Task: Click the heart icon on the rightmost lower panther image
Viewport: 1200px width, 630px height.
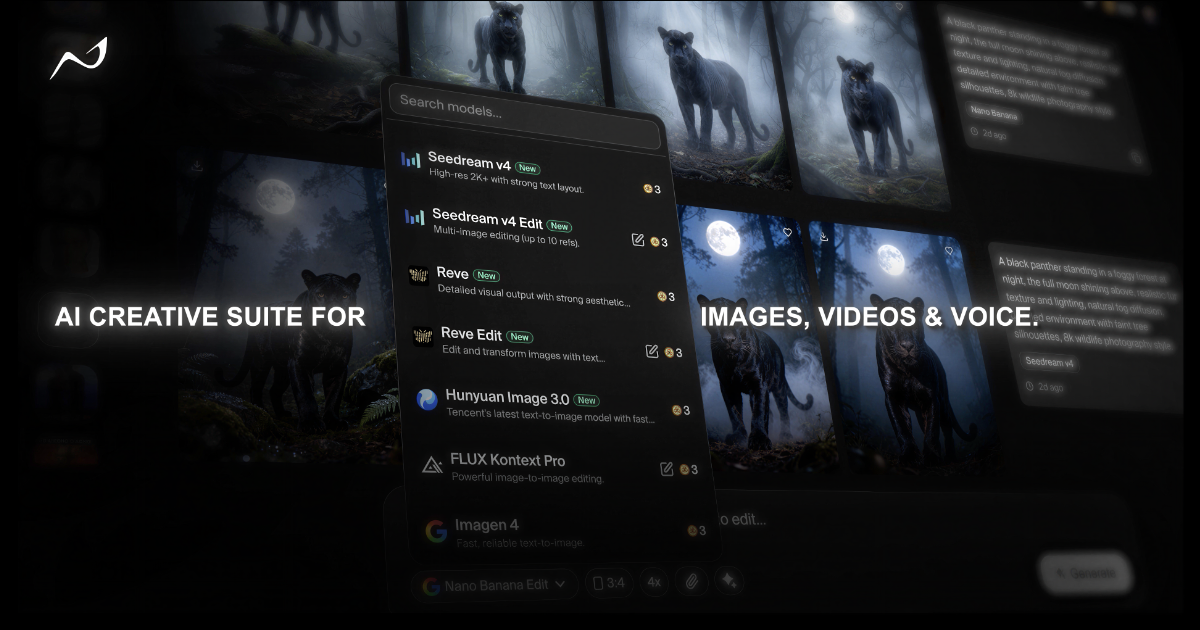Action: [948, 250]
